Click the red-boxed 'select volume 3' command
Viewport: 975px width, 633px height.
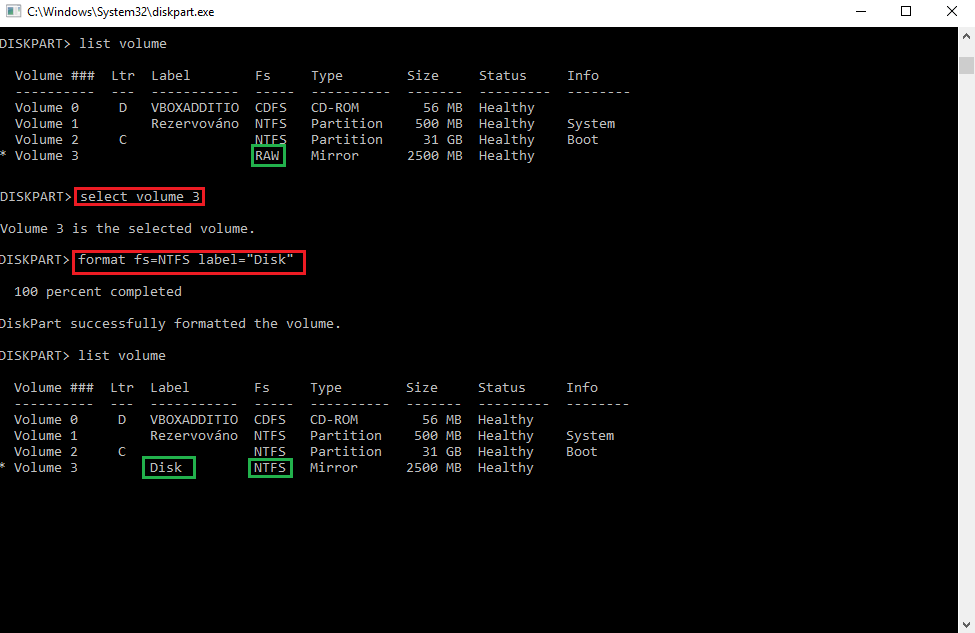coord(139,196)
